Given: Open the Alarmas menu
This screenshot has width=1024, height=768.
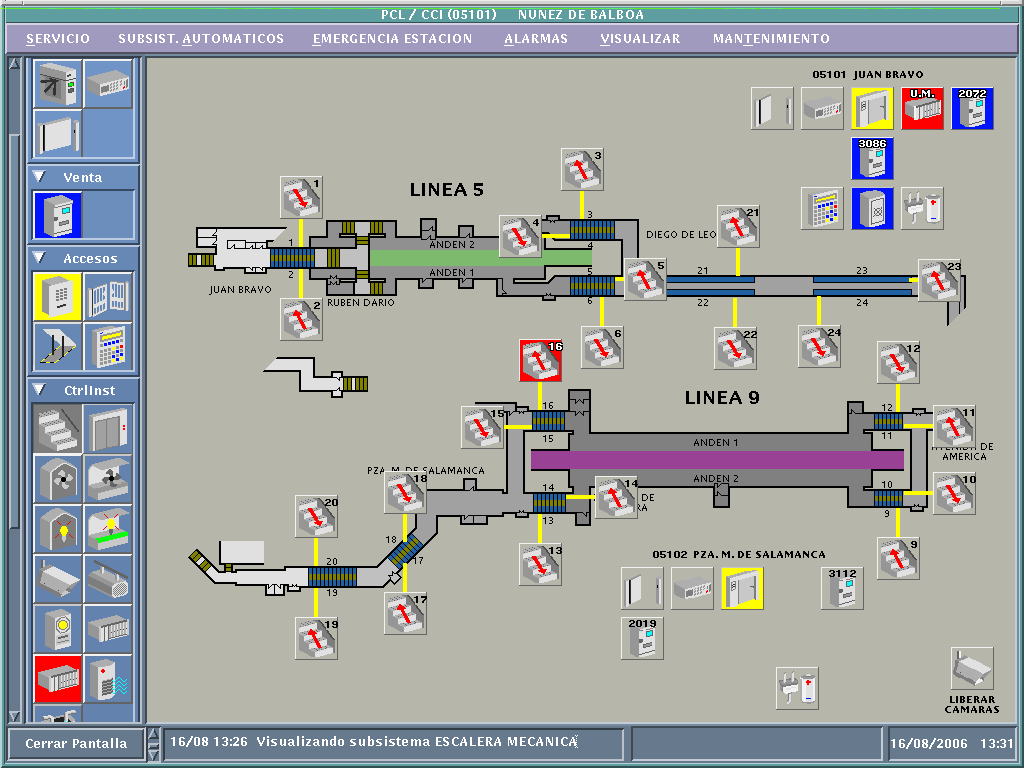Looking at the screenshot, I should (536, 39).
